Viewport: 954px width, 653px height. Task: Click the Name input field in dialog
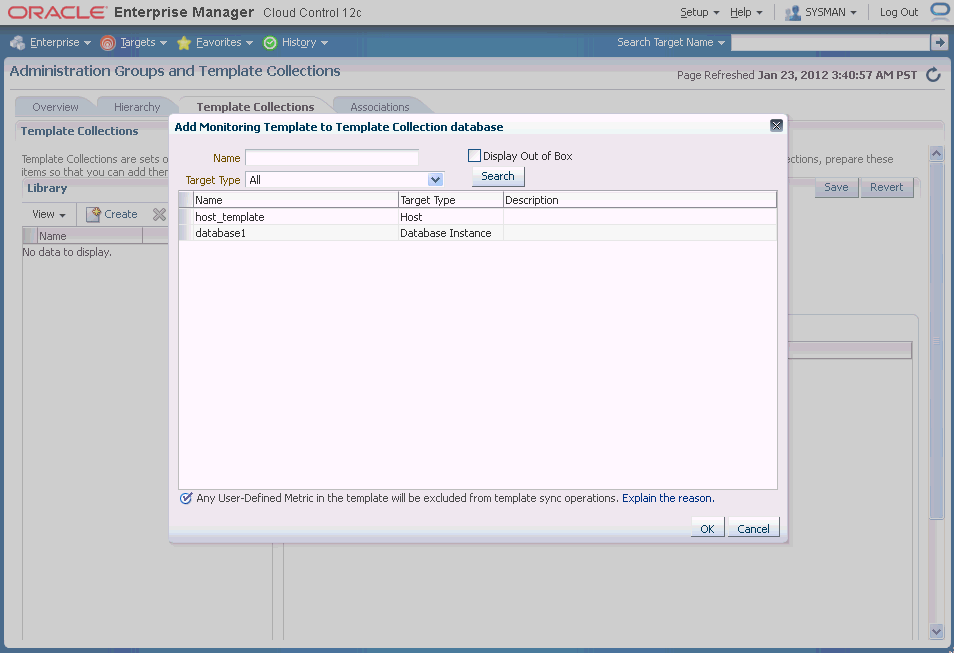pos(332,158)
